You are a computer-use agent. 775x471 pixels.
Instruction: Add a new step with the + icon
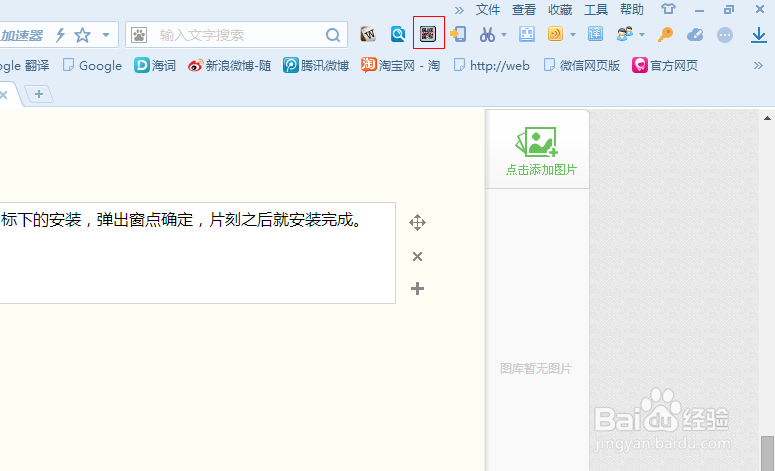pos(417,289)
